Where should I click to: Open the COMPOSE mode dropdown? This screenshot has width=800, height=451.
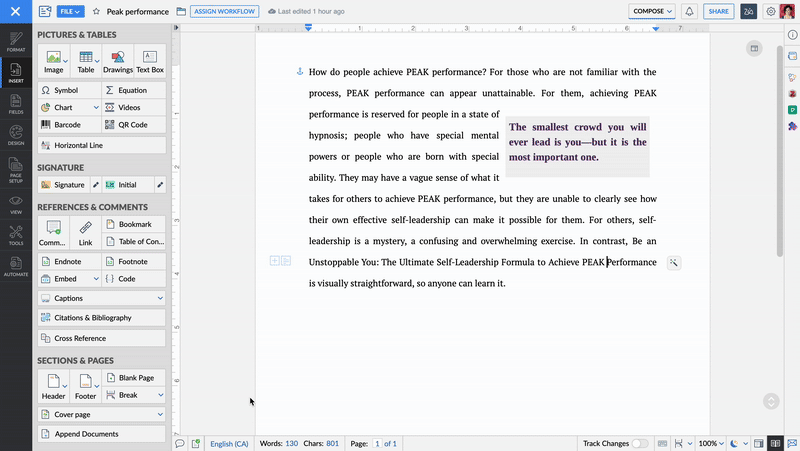pyautogui.click(x=653, y=12)
